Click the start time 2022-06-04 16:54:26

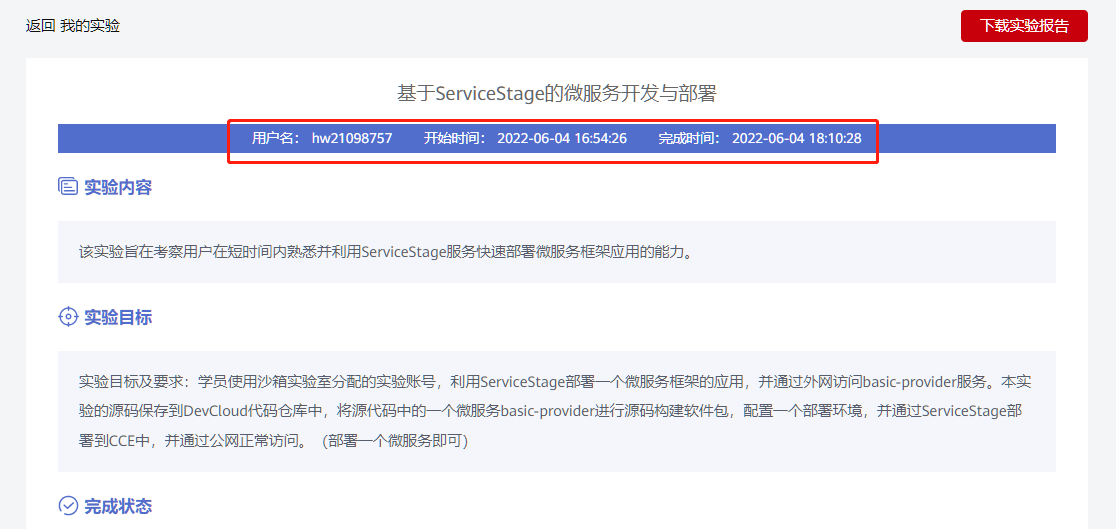pos(562,138)
